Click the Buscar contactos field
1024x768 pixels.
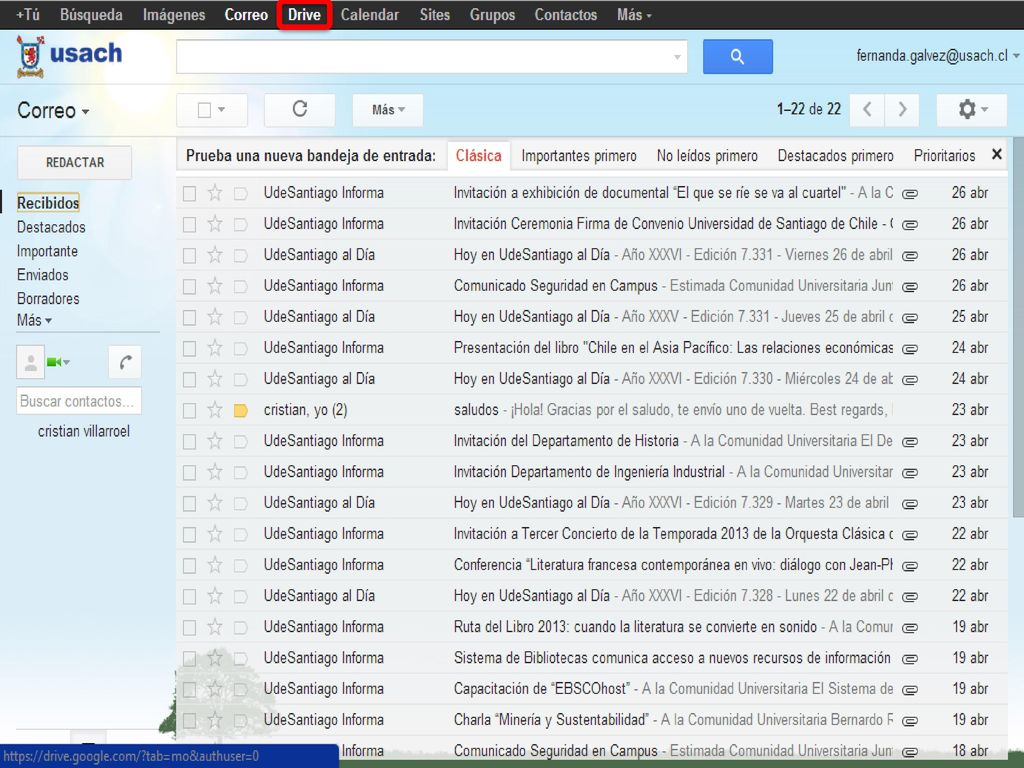point(78,401)
